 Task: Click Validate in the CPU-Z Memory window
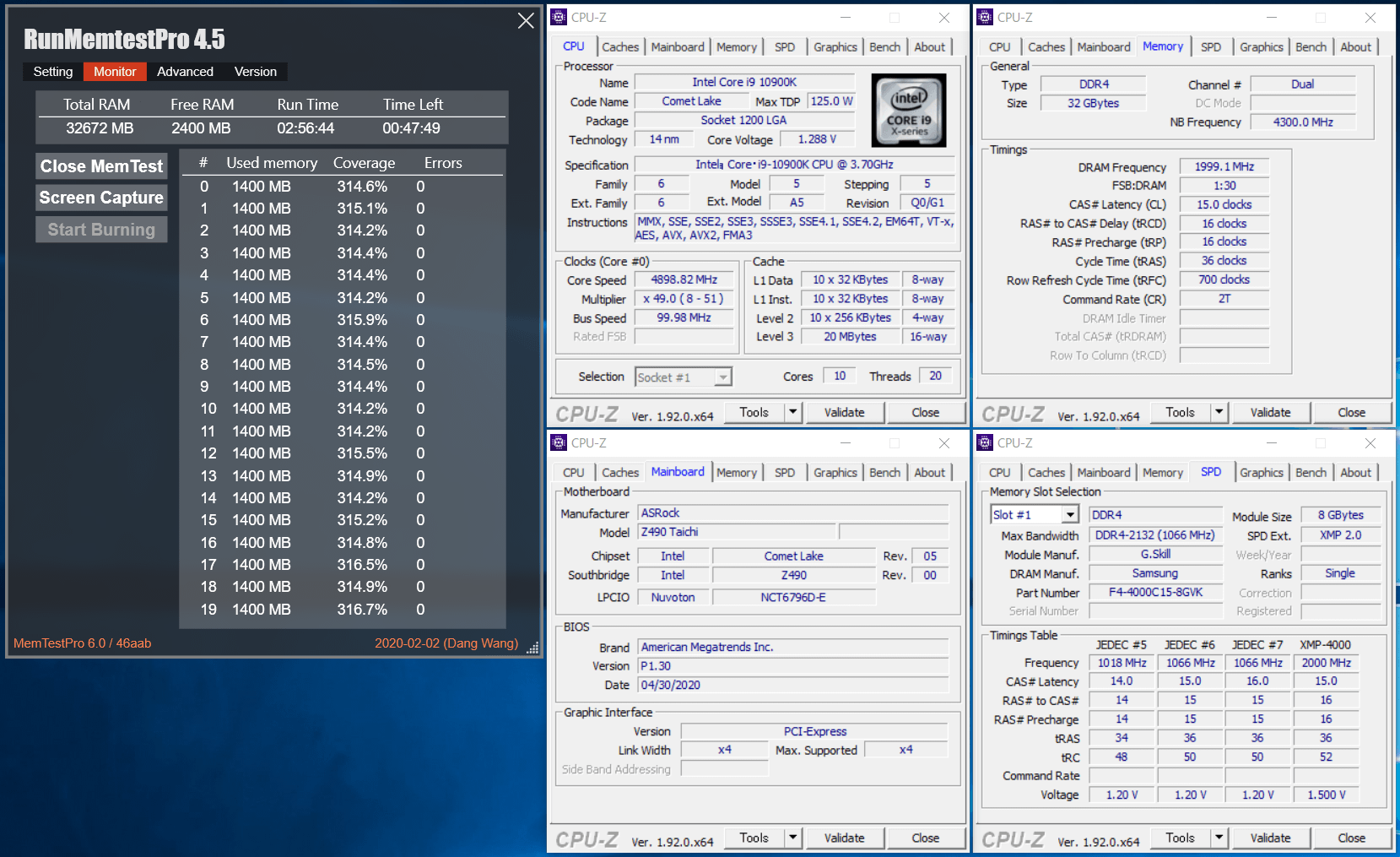point(1270,412)
